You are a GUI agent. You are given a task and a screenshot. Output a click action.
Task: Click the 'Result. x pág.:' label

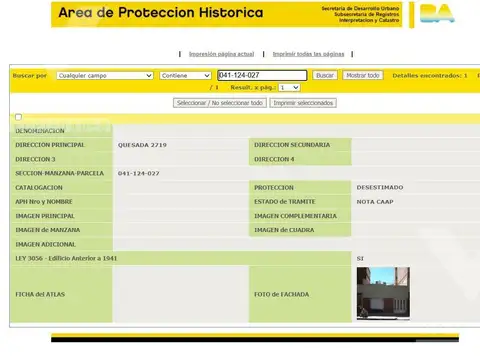click(253, 88)
